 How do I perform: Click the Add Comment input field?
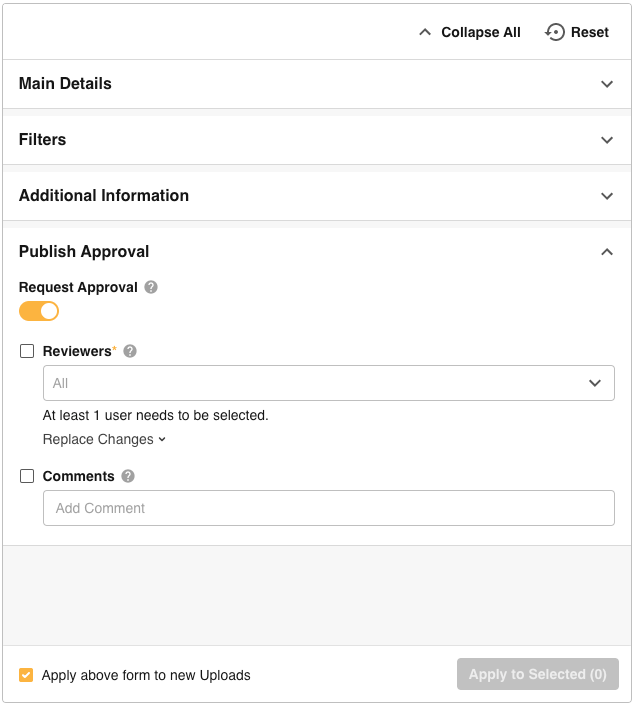(x=328, y=508)
